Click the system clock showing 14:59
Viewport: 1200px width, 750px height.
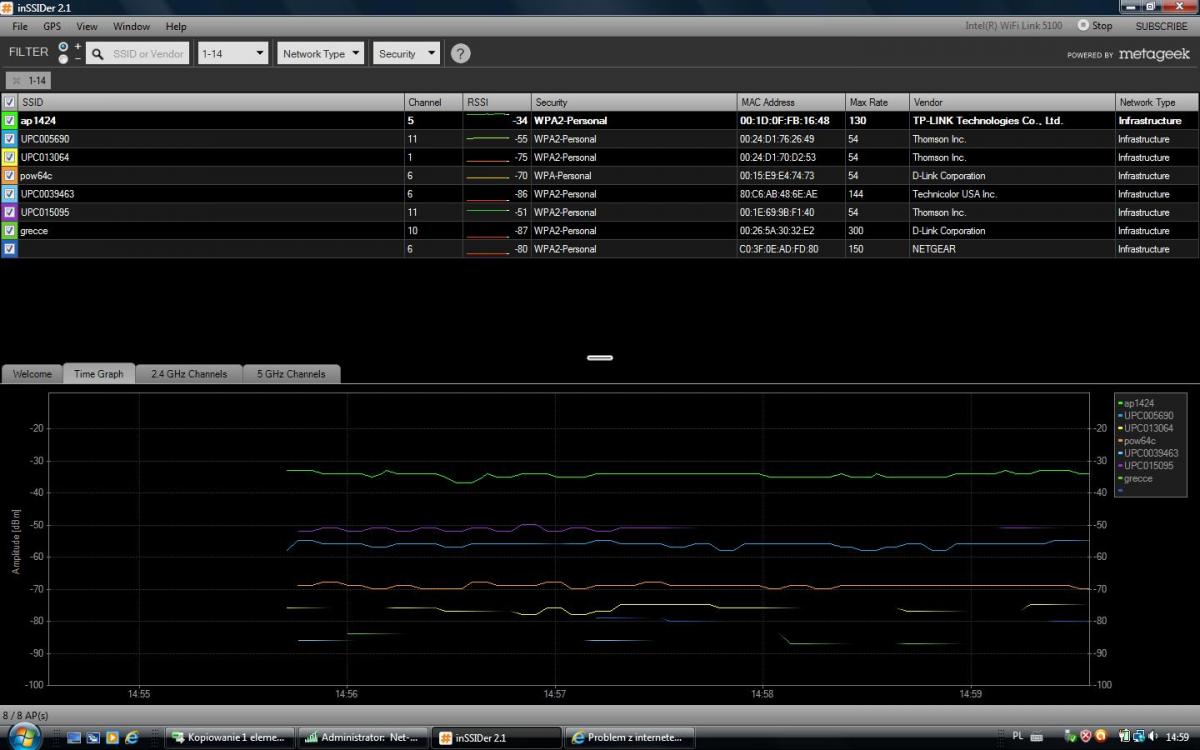[1177, 737]
